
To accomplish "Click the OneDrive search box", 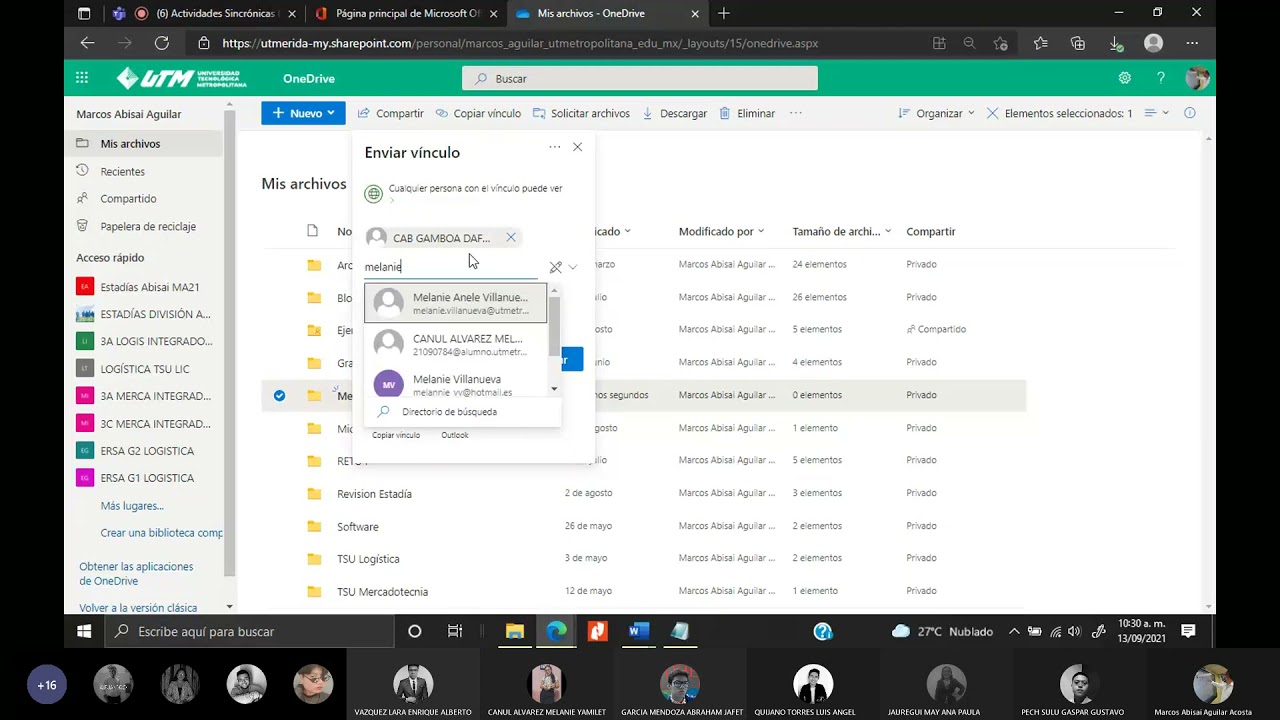I will click(x=640, y=78).
